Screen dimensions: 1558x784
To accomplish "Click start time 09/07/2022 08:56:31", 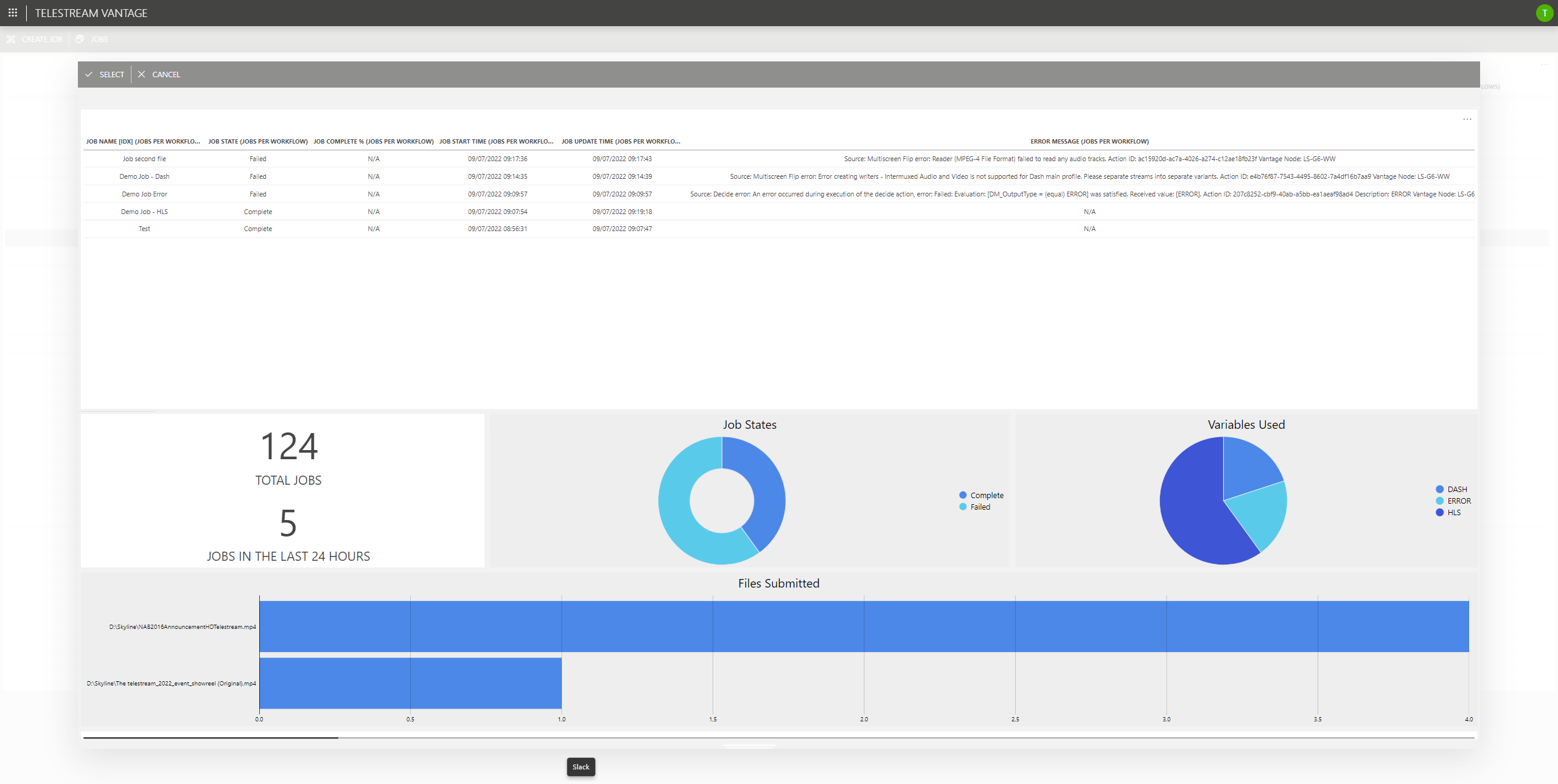I will [497, 229].
